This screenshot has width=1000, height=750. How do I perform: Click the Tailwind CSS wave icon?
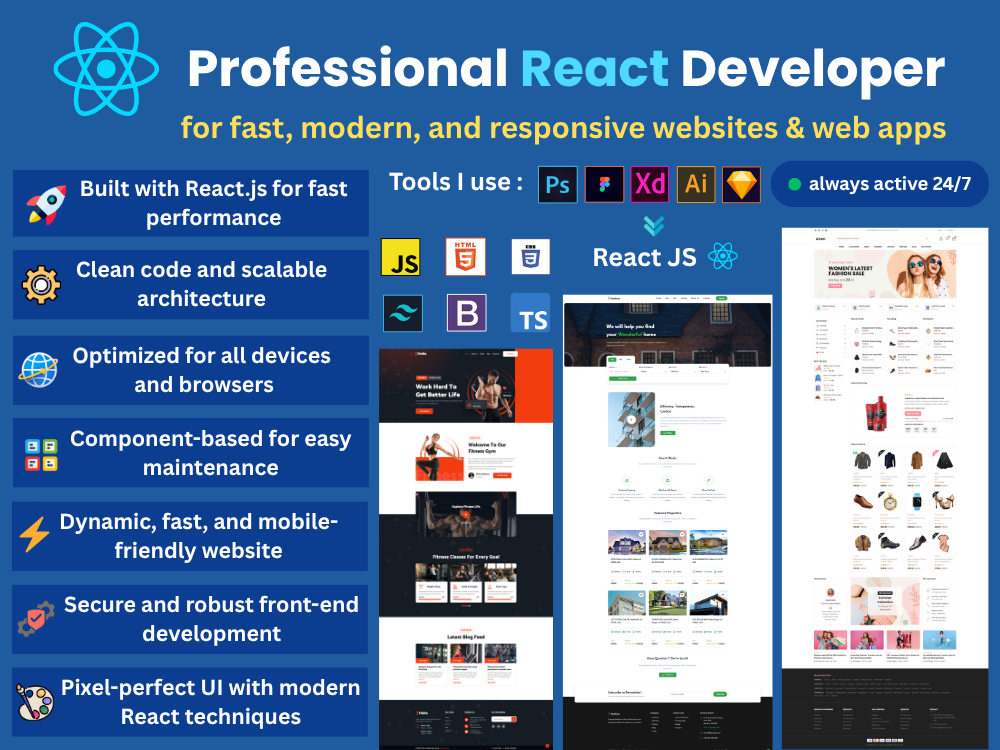(x=402, y=313)
